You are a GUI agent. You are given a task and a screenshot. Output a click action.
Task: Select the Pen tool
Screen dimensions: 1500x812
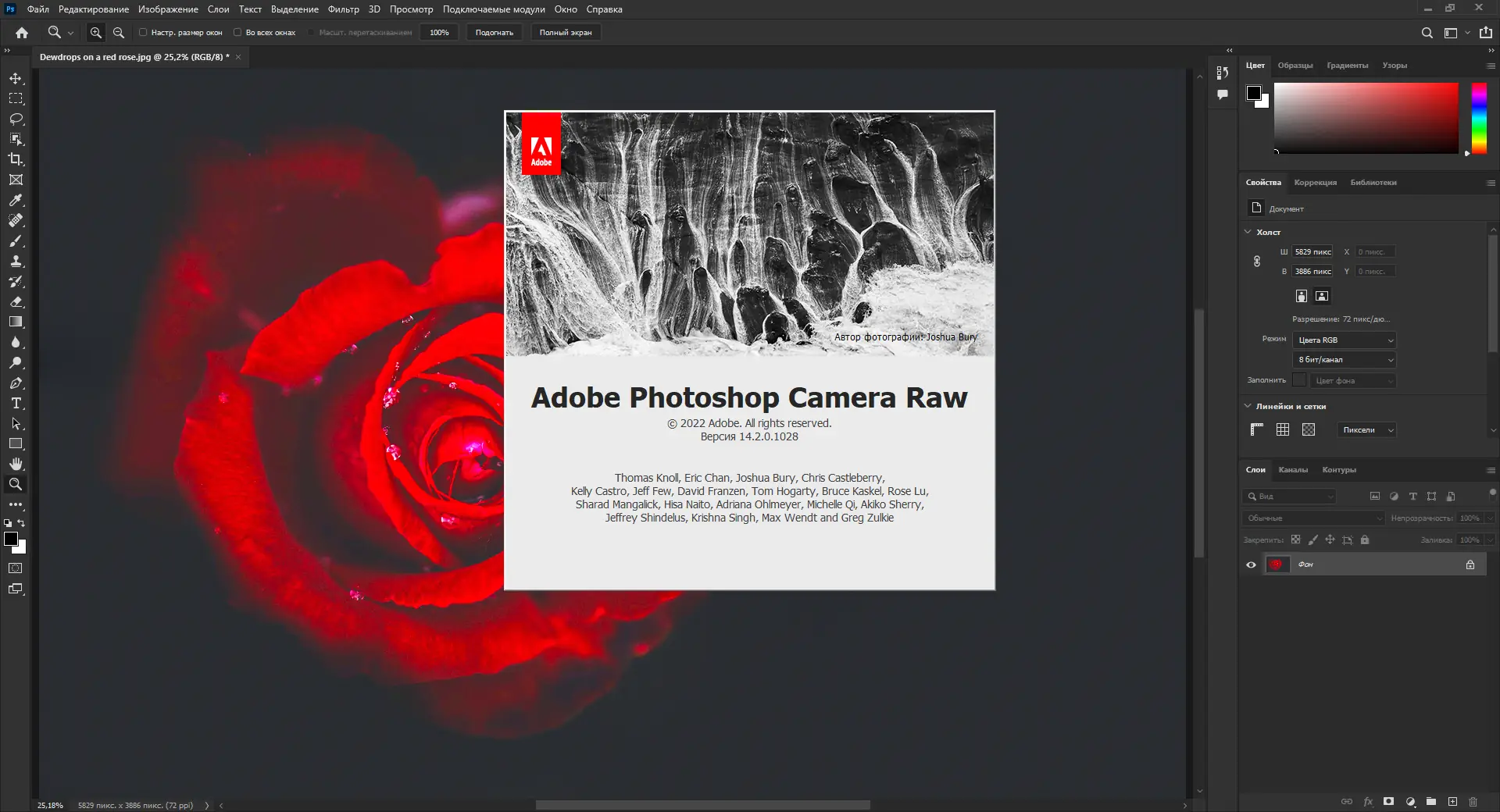(16, 383)
